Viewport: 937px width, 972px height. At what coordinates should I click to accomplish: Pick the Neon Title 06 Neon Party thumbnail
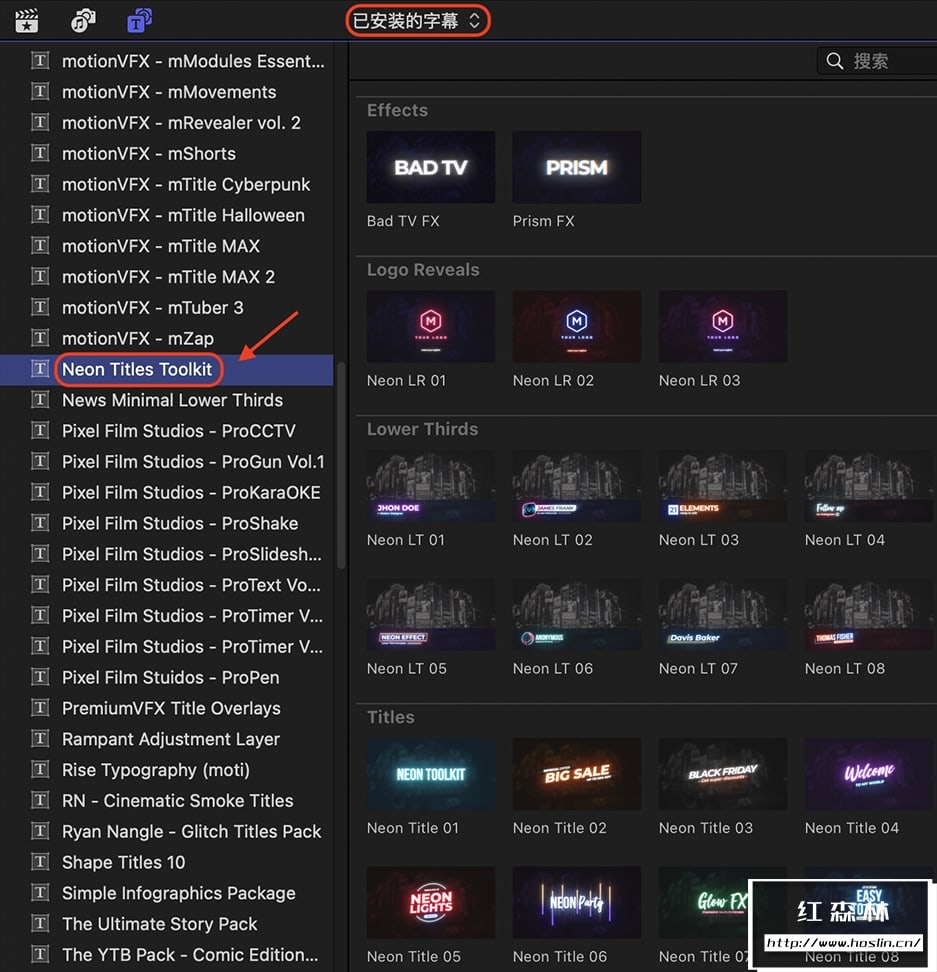[x=576, y=903]
